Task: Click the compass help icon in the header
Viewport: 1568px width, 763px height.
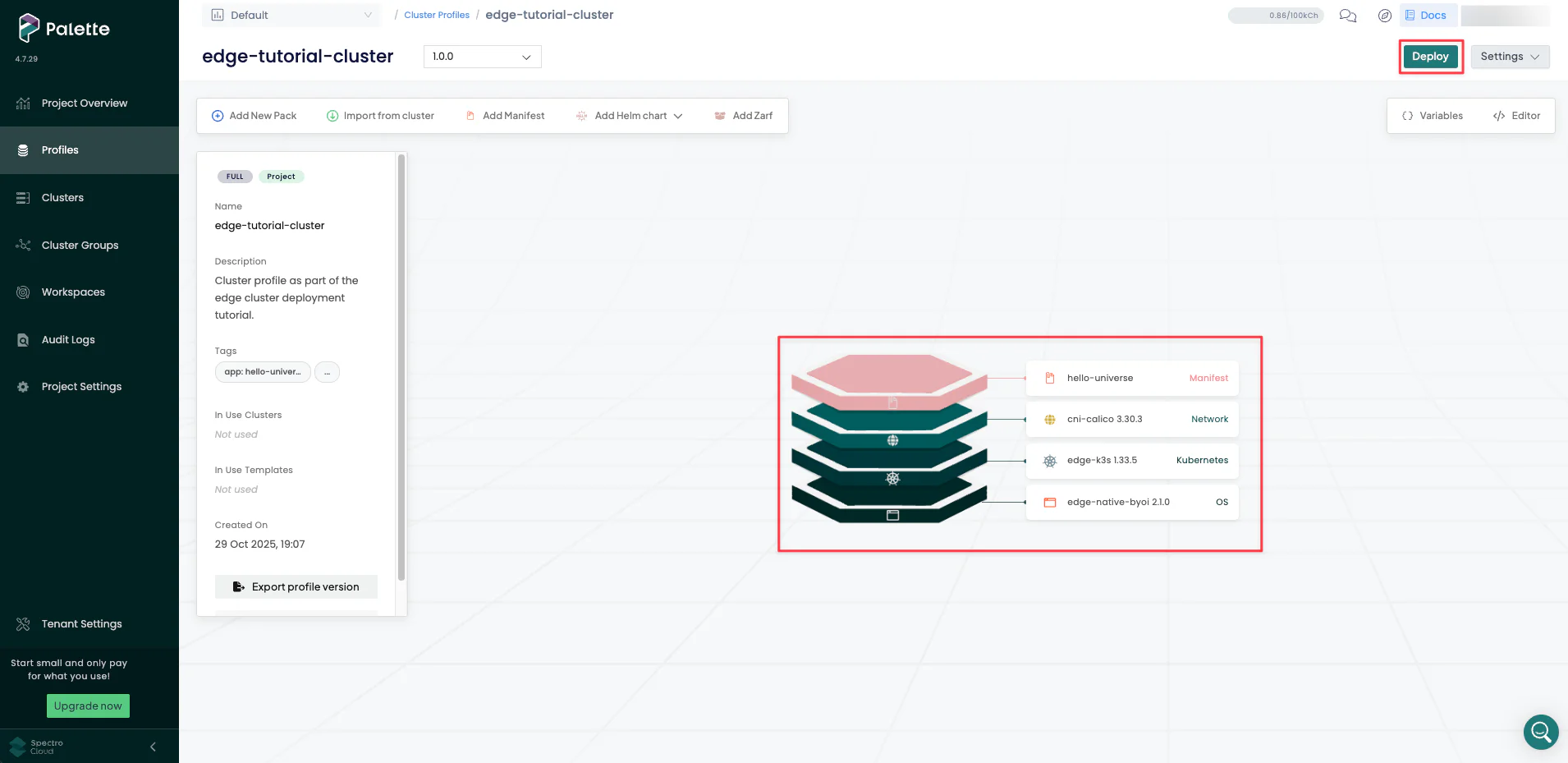Action: tap(1384, 16)
